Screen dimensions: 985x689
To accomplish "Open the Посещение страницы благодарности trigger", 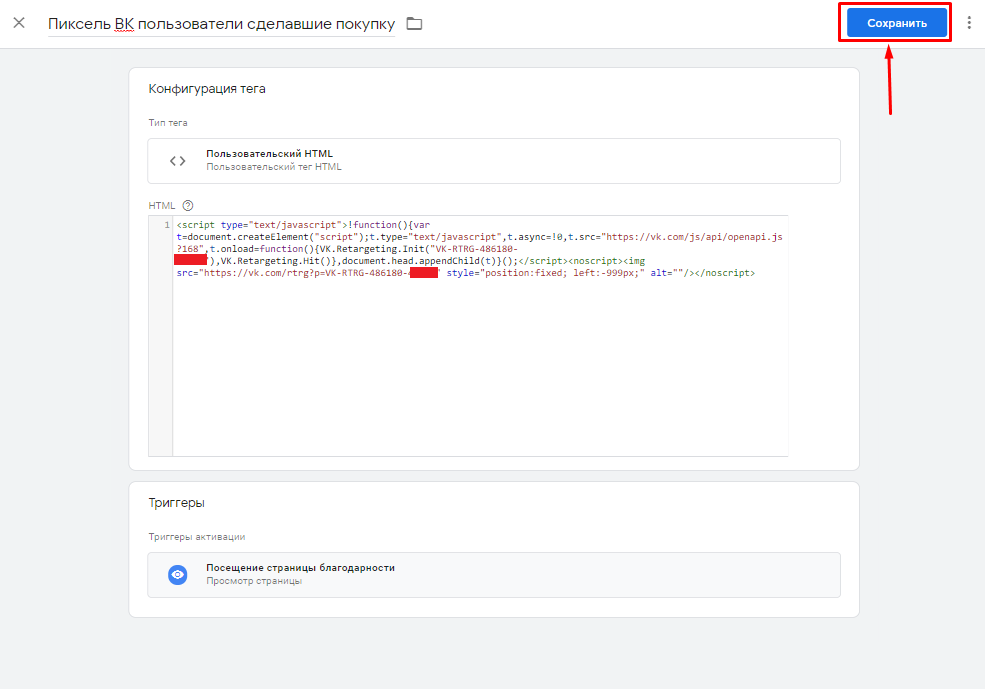I will [x=300, y=568].
